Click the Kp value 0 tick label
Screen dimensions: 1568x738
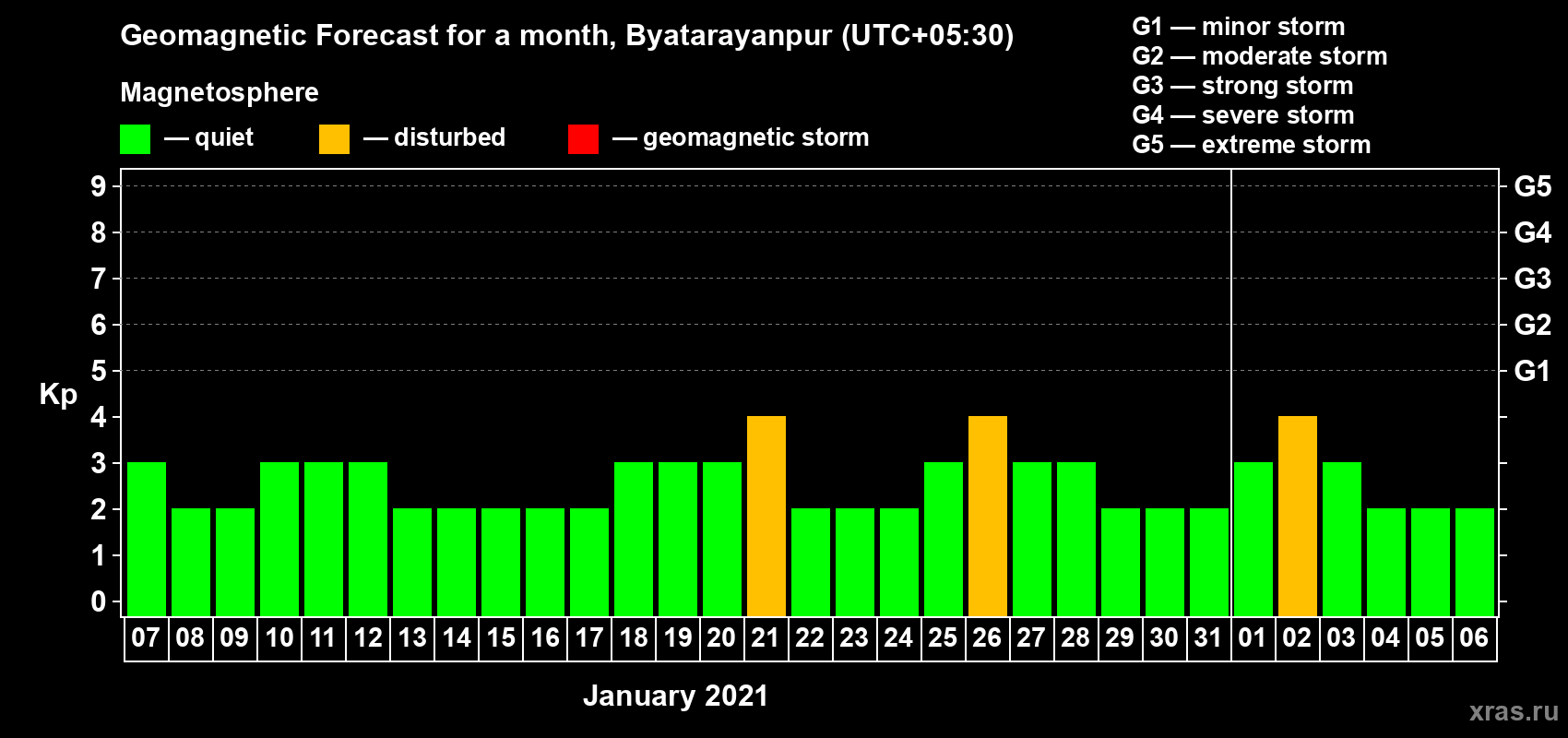(99, 601)
